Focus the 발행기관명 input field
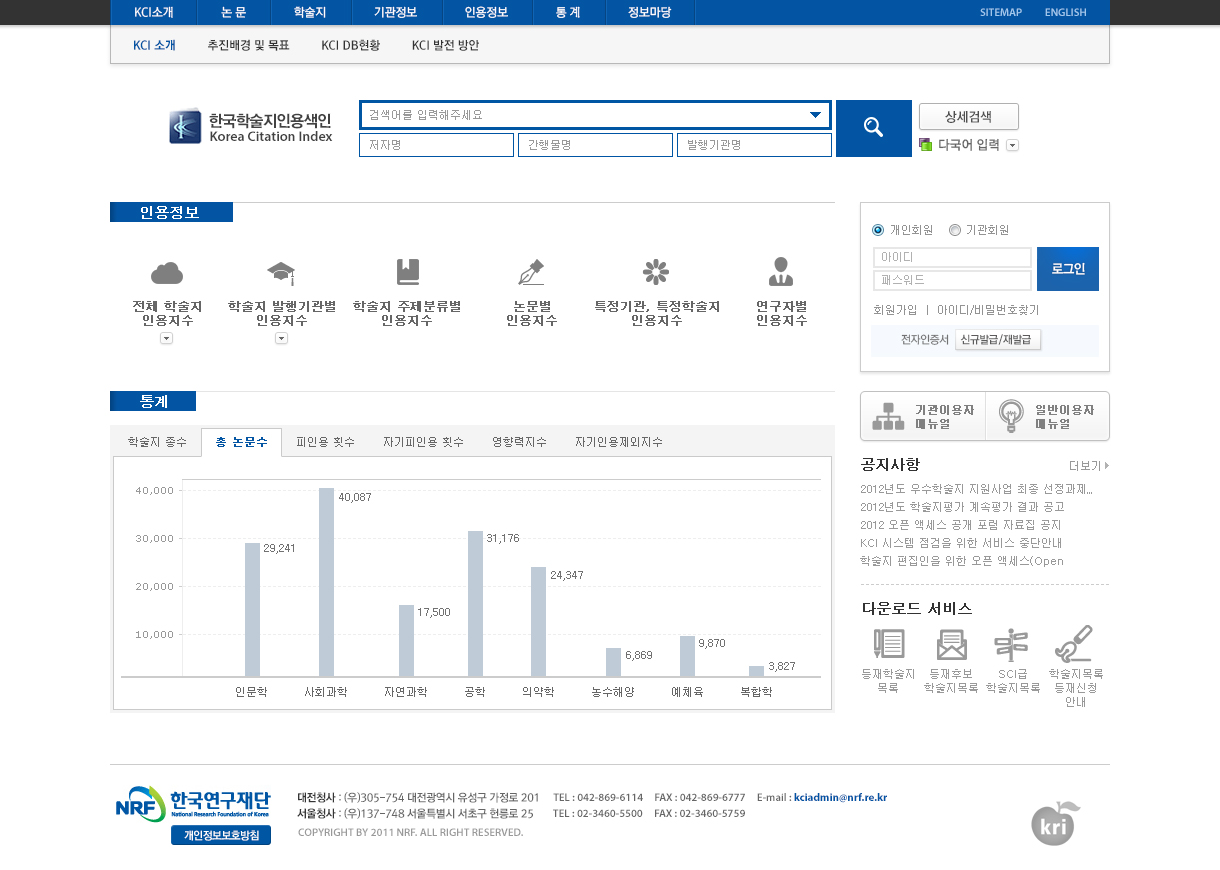Viewport: 1220px width, 870px height. (754, 145)
